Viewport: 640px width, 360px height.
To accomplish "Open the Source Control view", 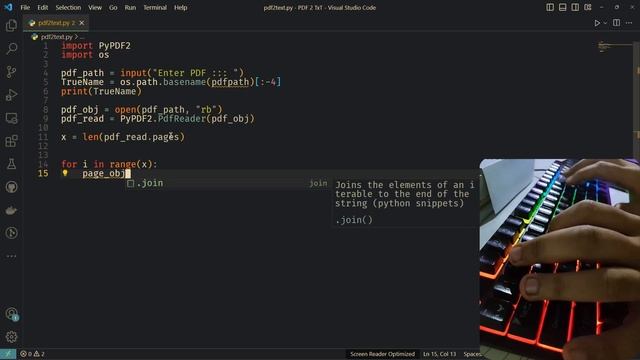I will click(x=11, y=72).
